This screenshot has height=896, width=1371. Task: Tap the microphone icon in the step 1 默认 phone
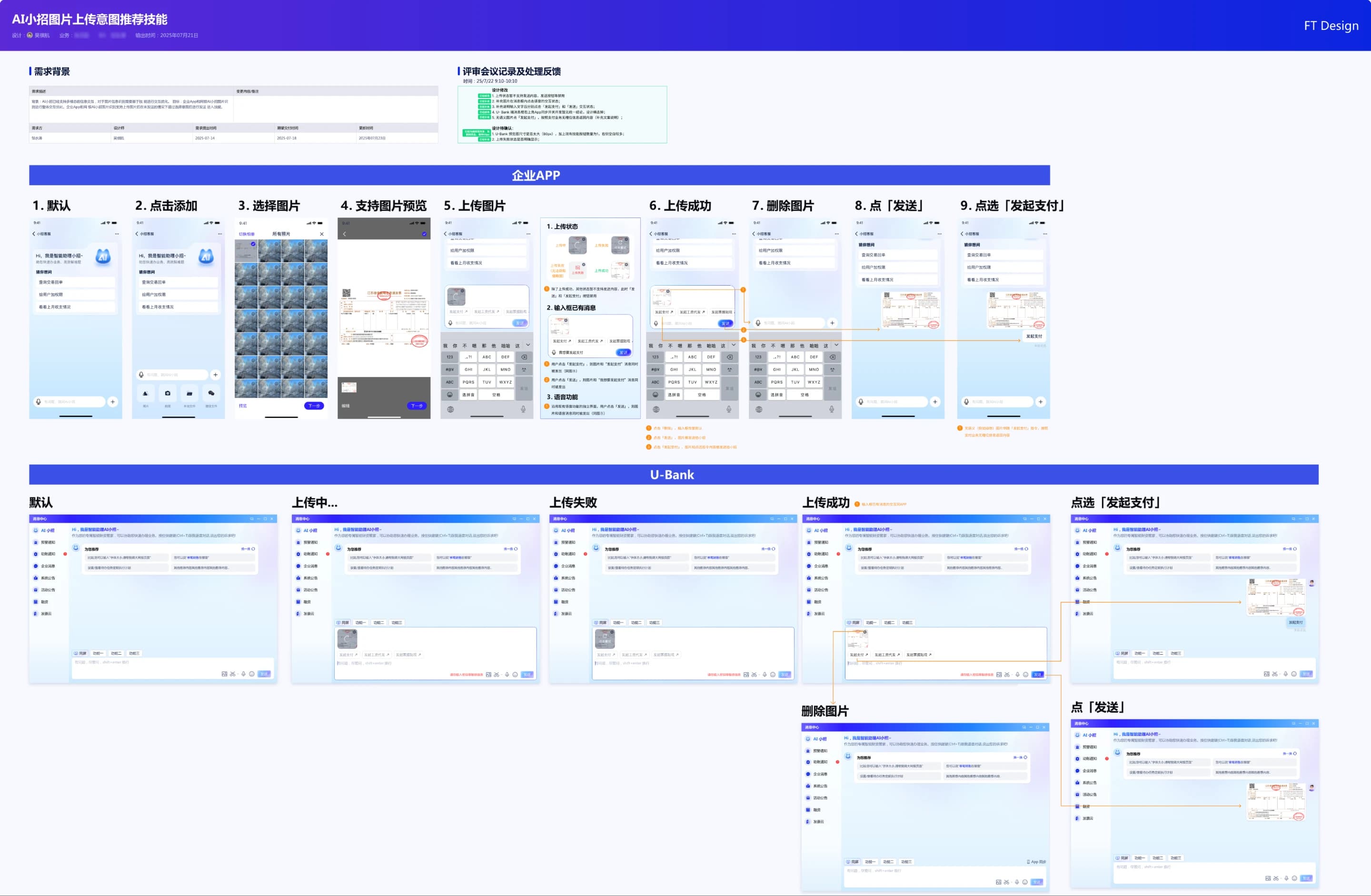[x=39, y=402]
